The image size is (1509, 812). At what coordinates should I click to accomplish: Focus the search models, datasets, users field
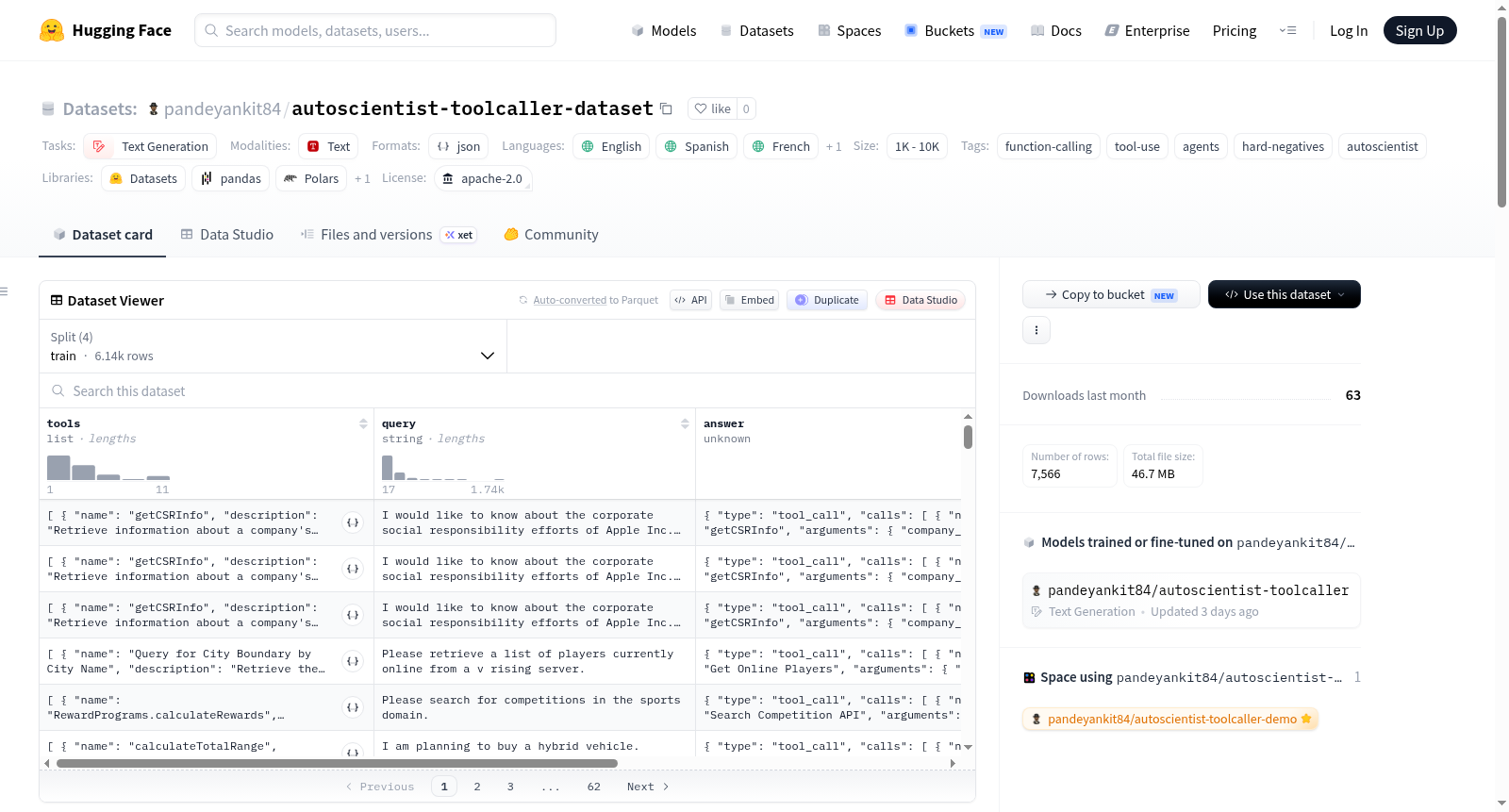375,30
